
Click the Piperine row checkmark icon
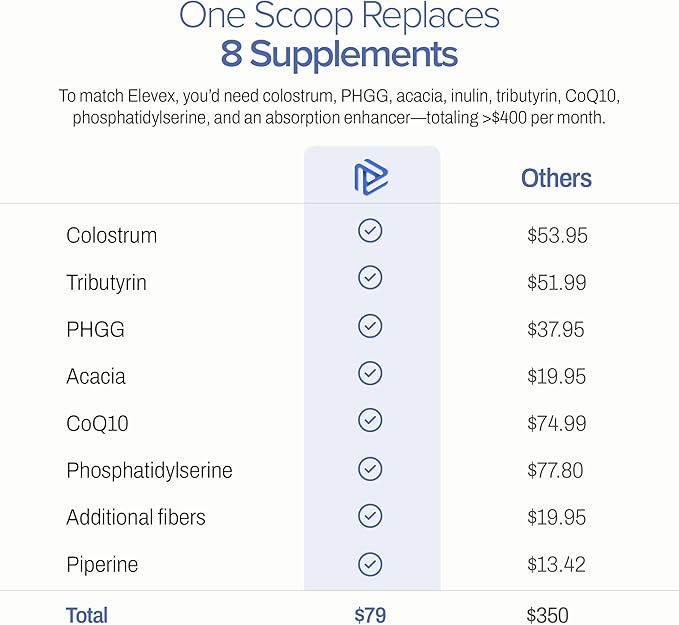370,561
